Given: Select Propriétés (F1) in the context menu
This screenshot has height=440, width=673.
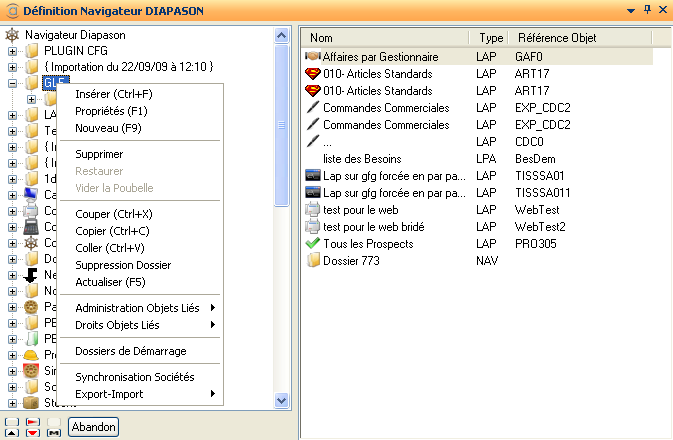Looking at the screenshot, I should [x=111, y=111].
